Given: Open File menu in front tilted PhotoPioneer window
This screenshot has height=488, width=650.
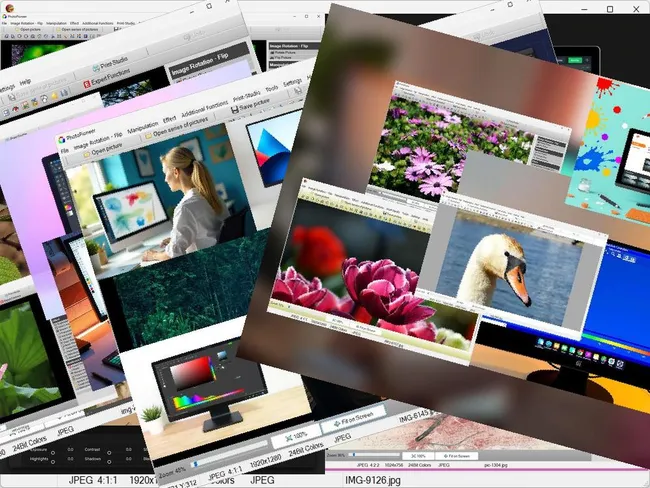Looking at the screenshot, I should point(63,151).
